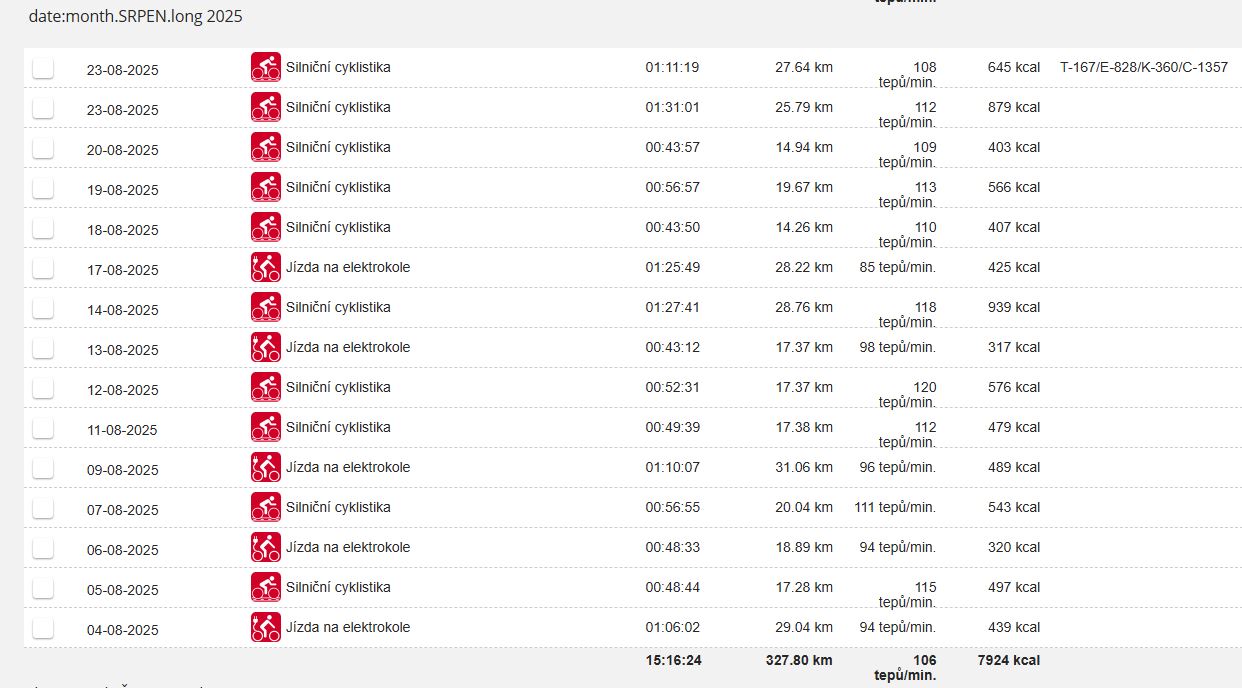Click the cycling icon of the 27.64 km ride
Viewport: 1242px width, 688px height.
pyautogui.click(x=265, y=67)
